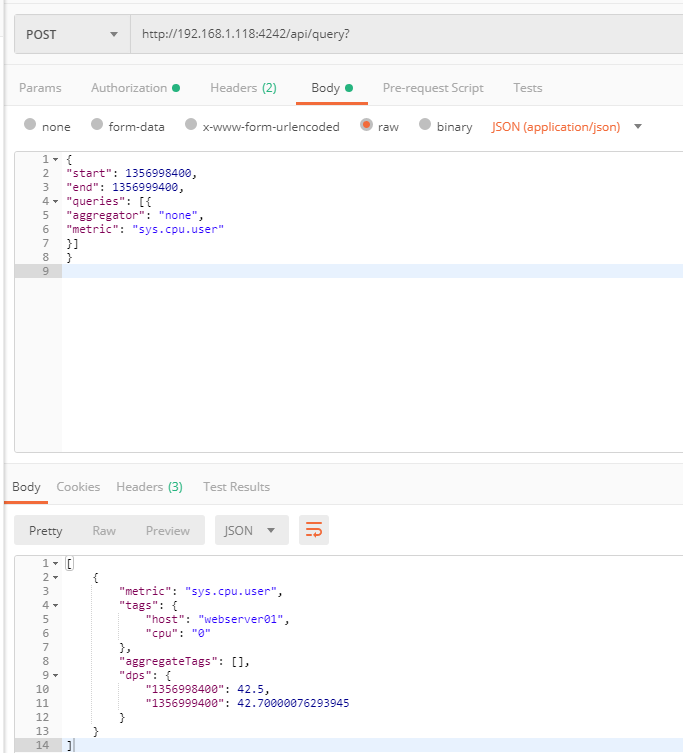Switch to the Params tab
This screenshot has width=683, height=753.
pos(40,88)
